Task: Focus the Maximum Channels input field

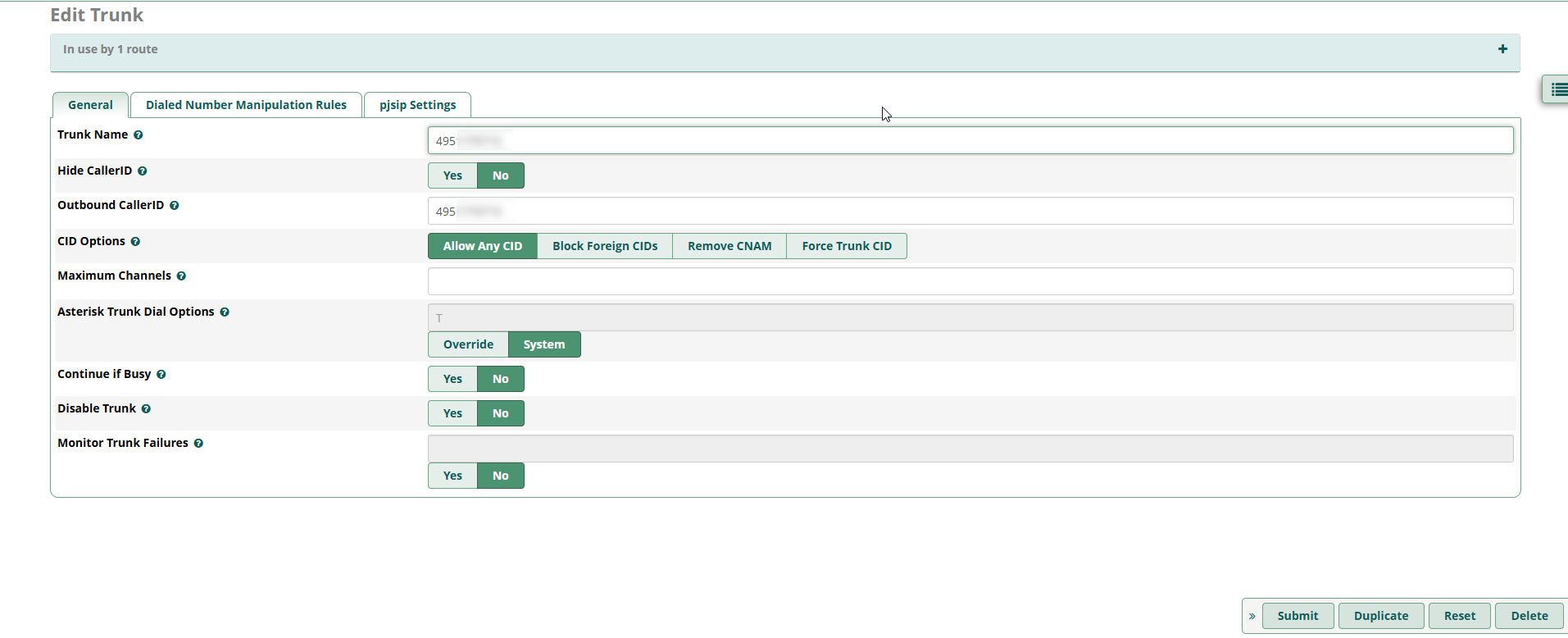Action: [x=970, y=281]
